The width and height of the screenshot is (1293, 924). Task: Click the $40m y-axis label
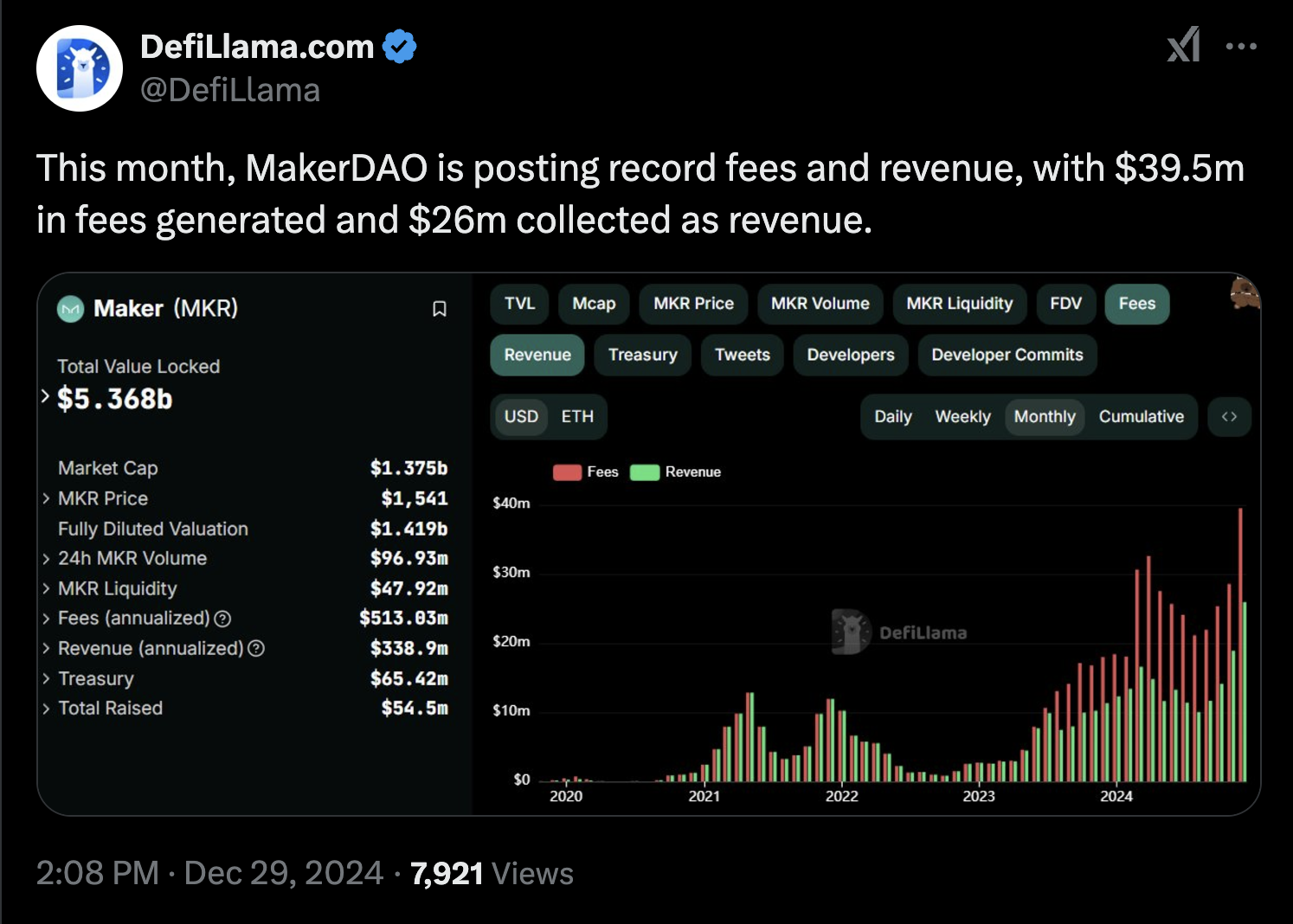(511, 503)
